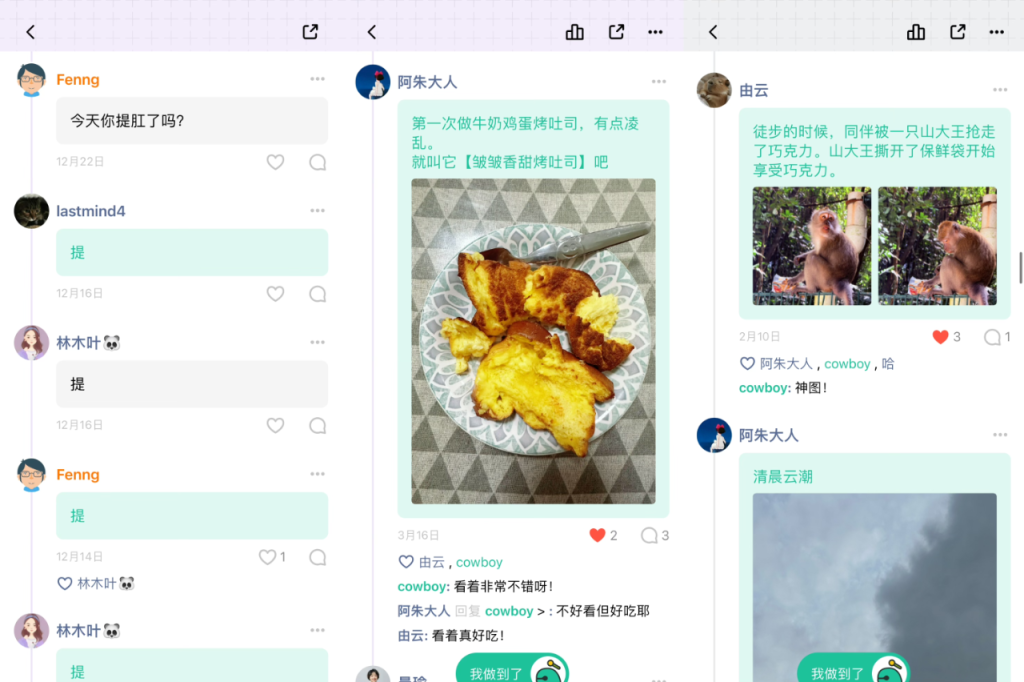
Task: Open share icon in the right panel header
Action: point(957,32)
